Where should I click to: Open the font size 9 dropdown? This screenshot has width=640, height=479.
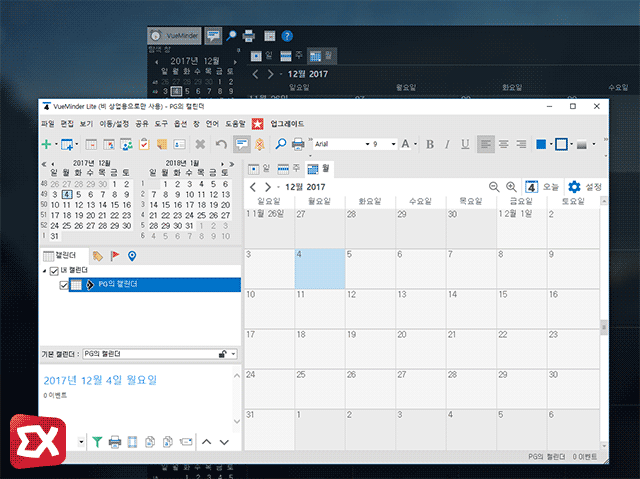pos(393,144)
